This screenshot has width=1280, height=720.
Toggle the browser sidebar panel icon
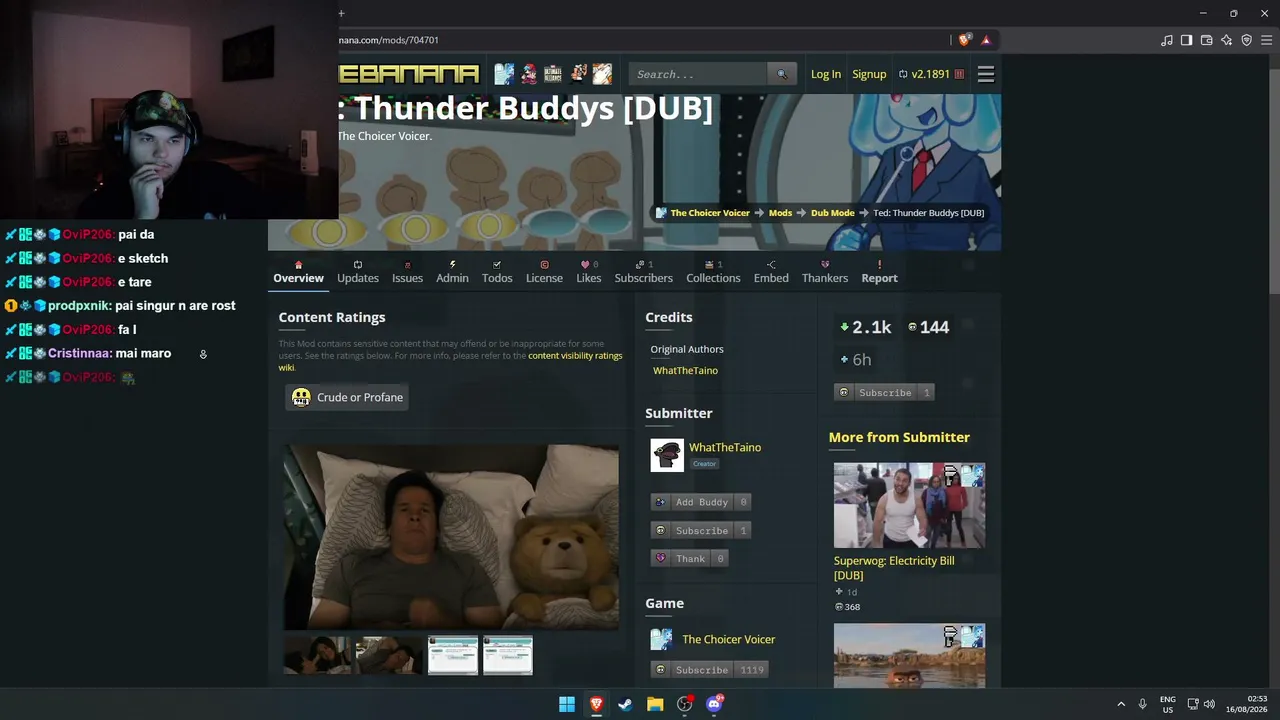[x=1186, y=40]
